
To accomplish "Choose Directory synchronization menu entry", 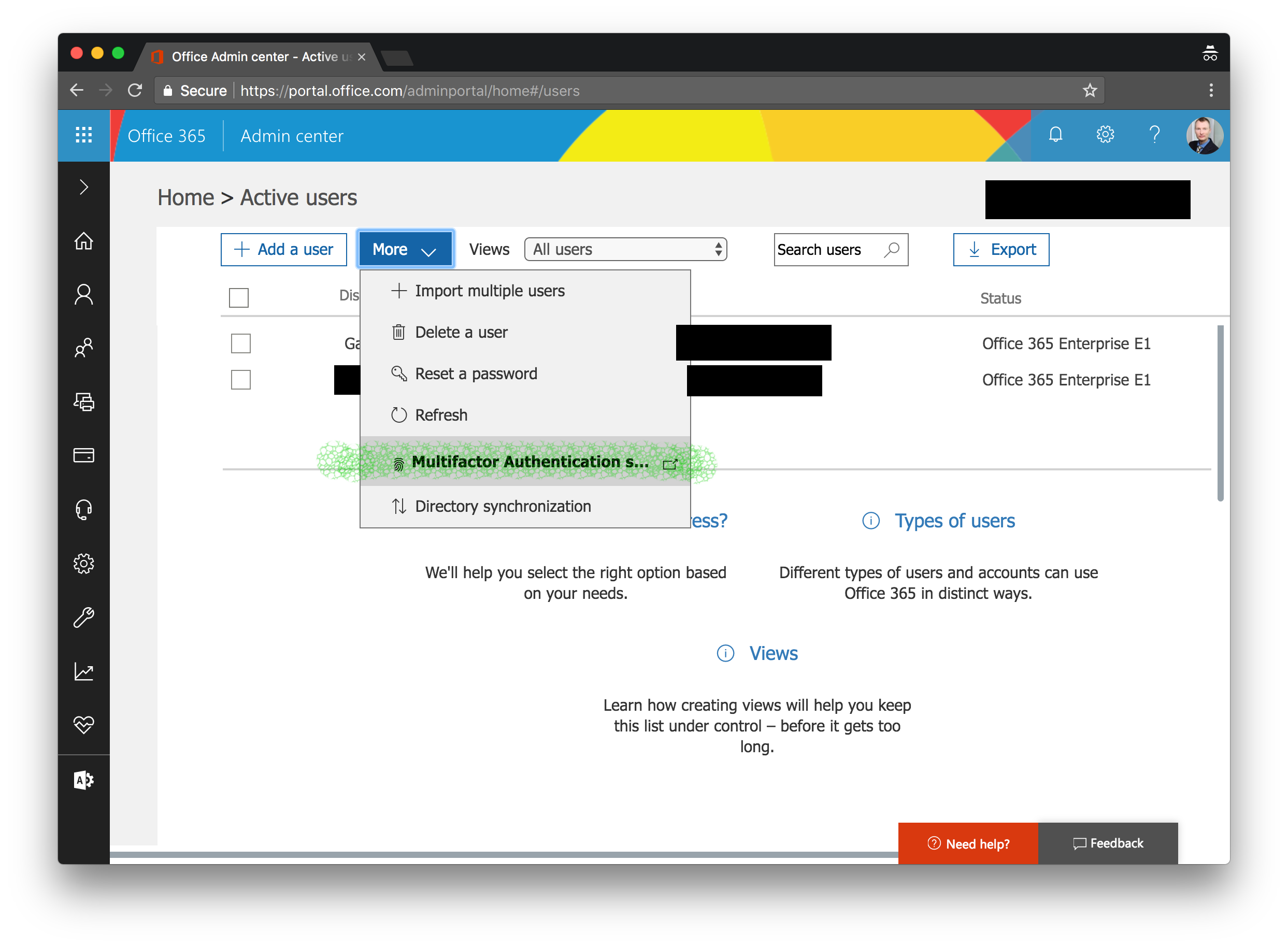I will pyautogui.click(x=502, y=506).
